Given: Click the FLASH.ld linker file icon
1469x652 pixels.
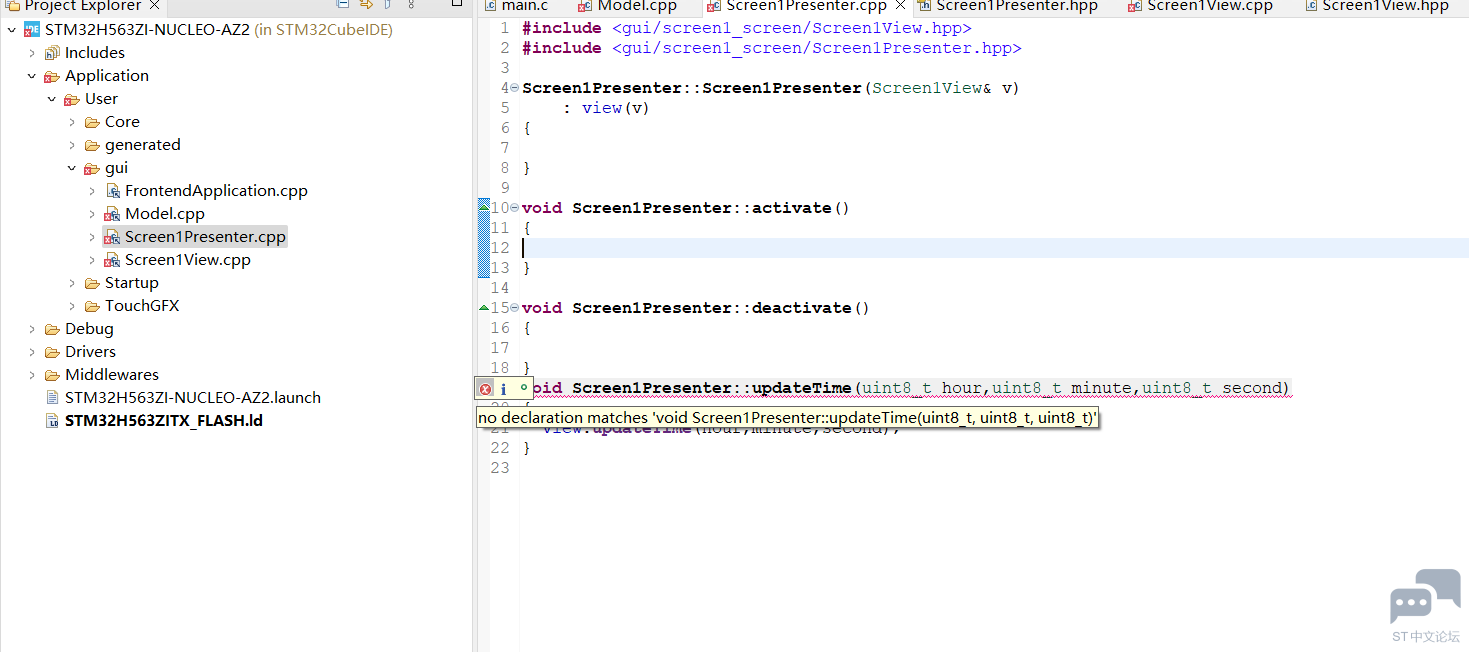Looking at the screenshot, I should (53, 421).
